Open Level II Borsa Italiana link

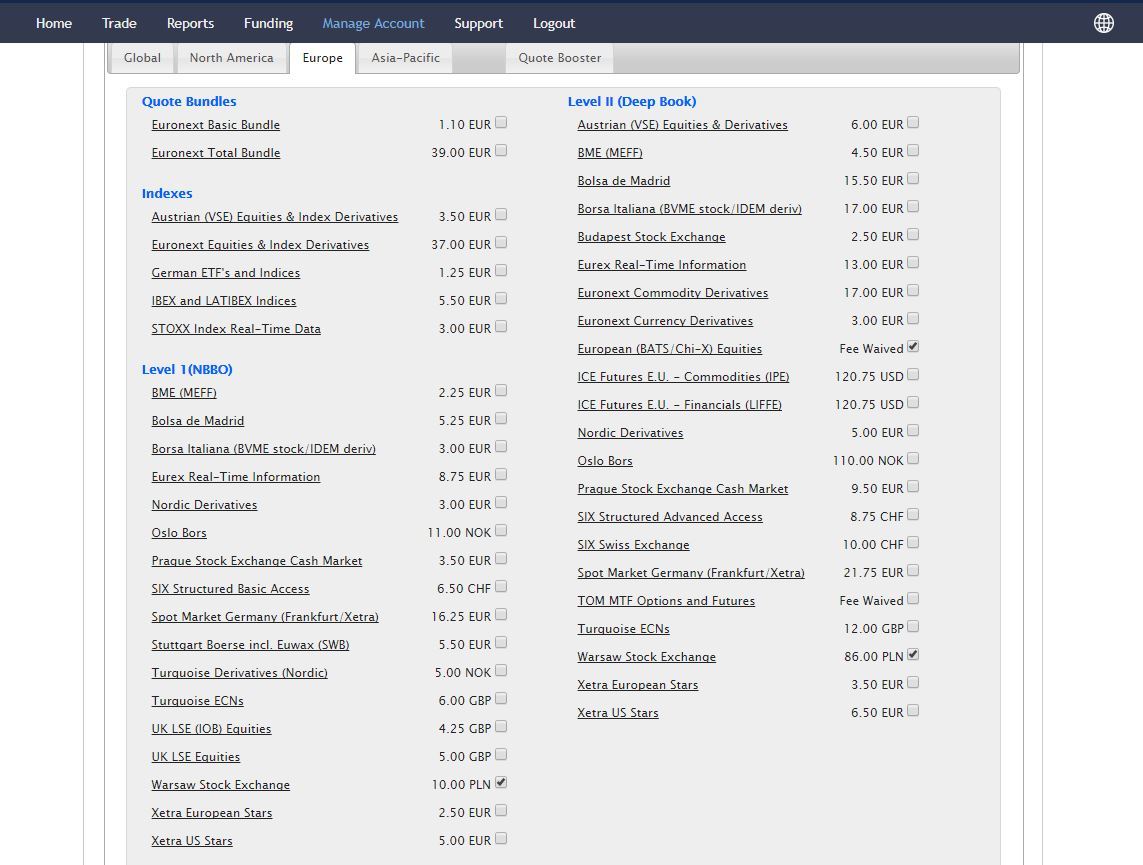tap(690, 209)
